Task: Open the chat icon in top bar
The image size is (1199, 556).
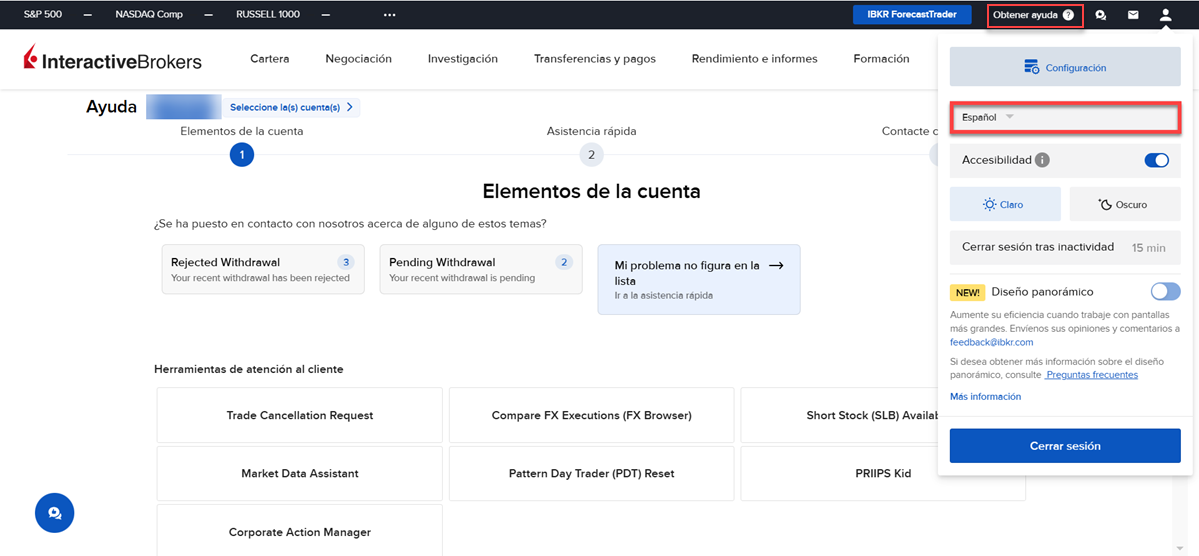Action: (x=1101, y=15)
